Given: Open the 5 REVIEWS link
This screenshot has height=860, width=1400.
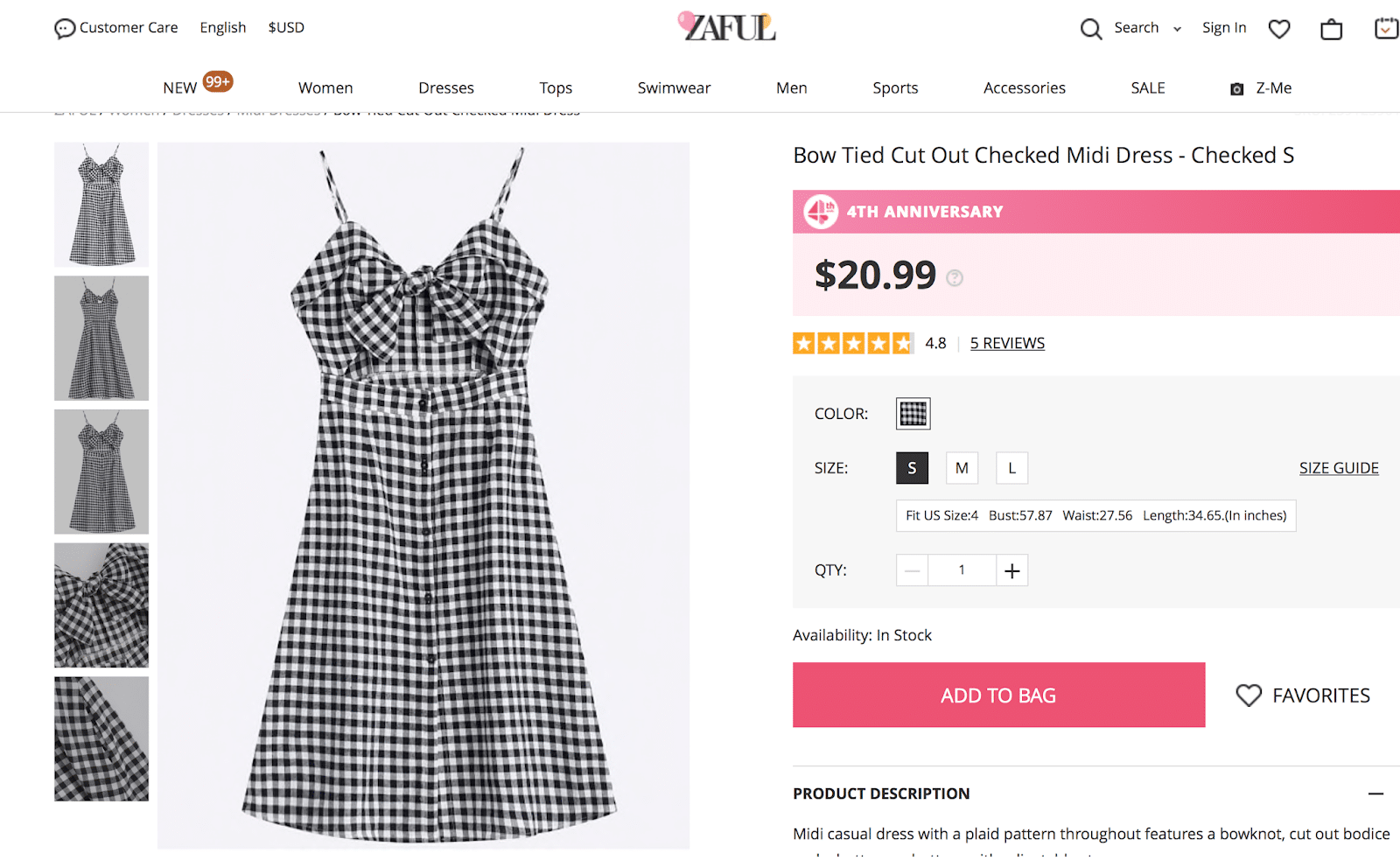Looking at the screenshot, I should pos(1007,343).
